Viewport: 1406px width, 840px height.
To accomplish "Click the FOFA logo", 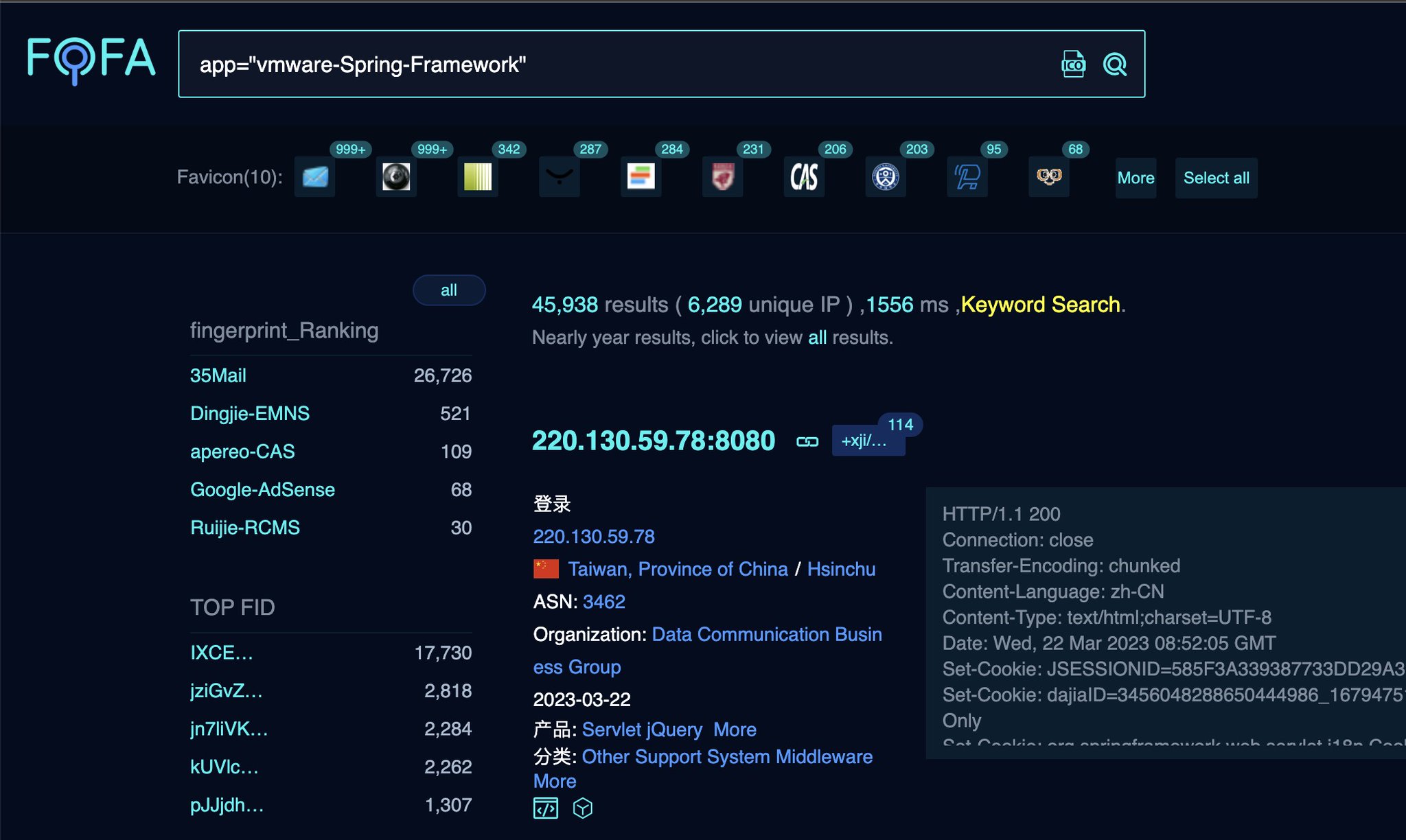I will (91, 60).
